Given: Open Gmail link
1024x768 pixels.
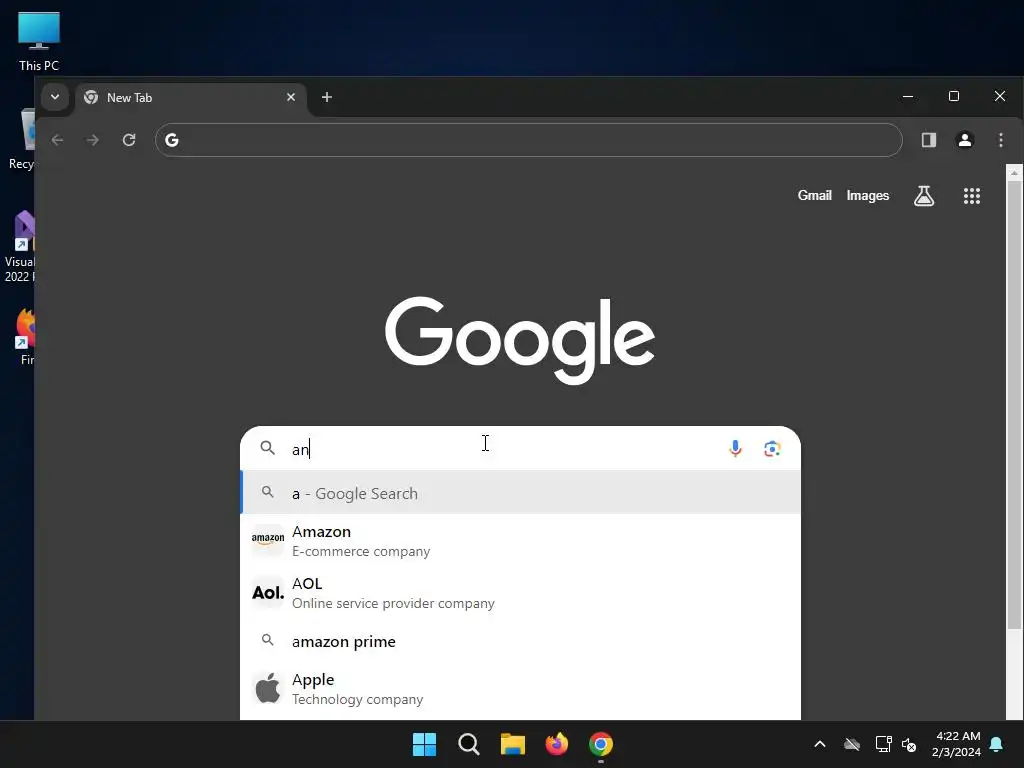Looking at the screenshot, I should tap(814, 195).
